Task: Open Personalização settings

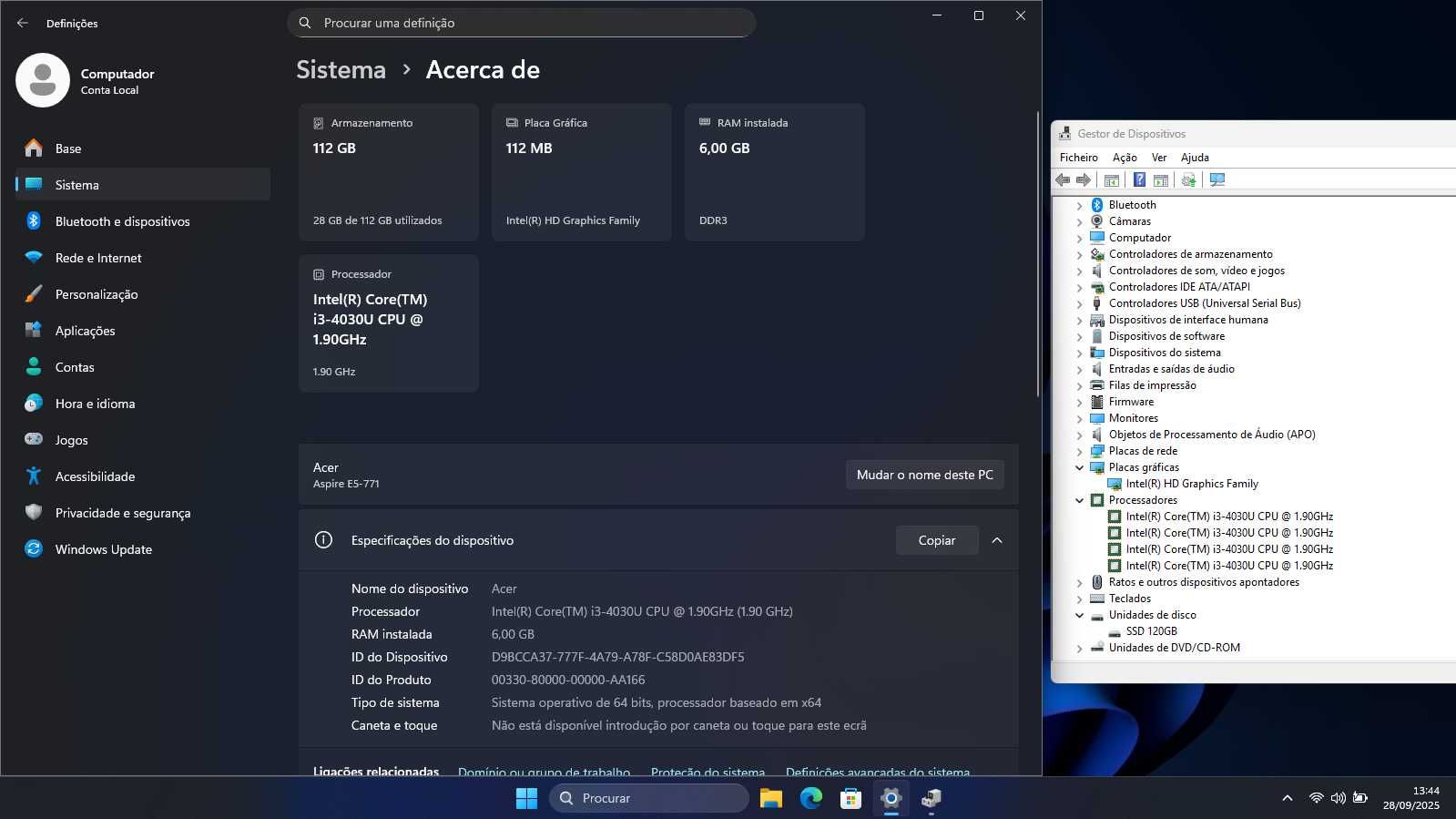Action: pyautogui.click(x=143, y=294)
